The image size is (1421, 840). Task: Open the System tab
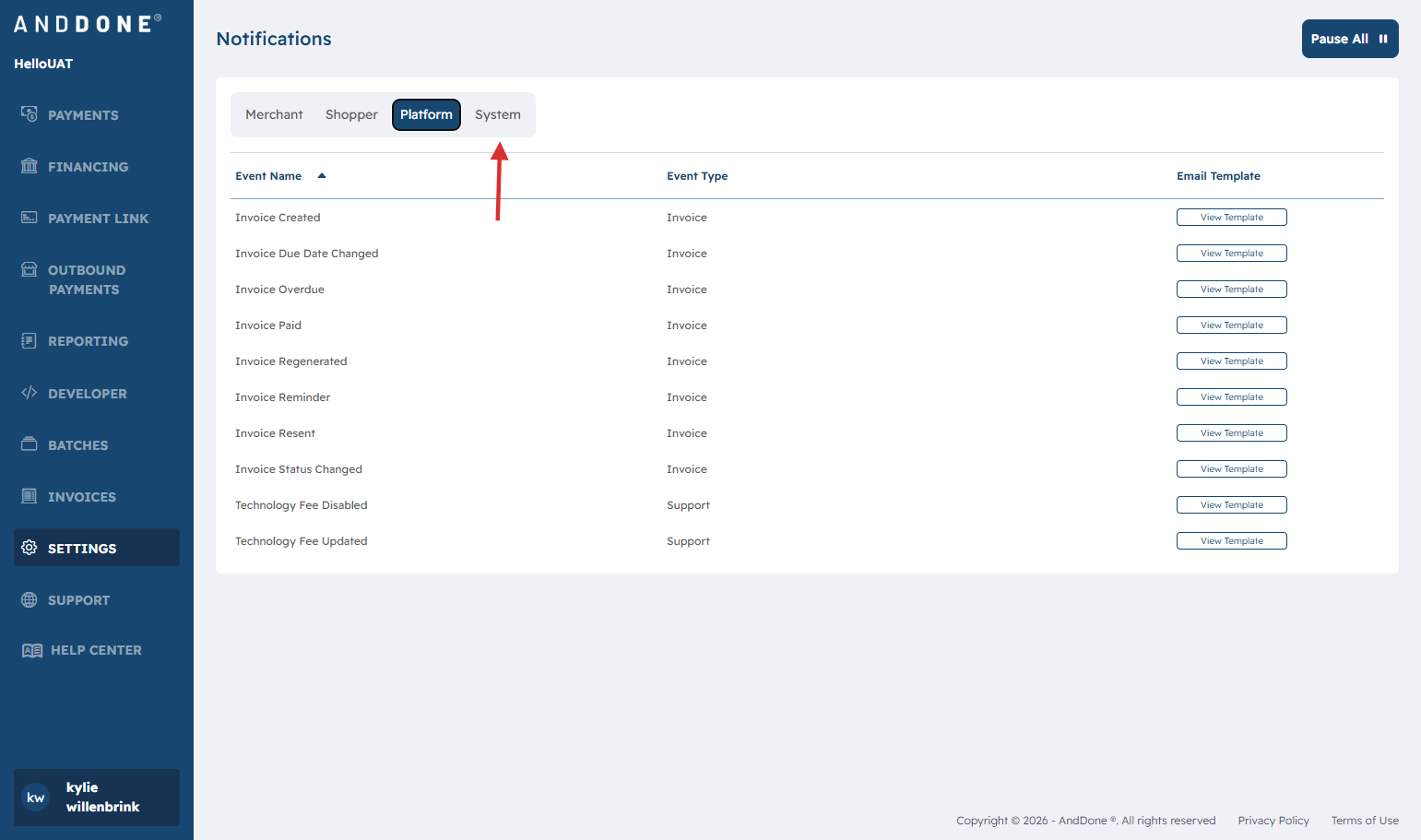[498, 114]
